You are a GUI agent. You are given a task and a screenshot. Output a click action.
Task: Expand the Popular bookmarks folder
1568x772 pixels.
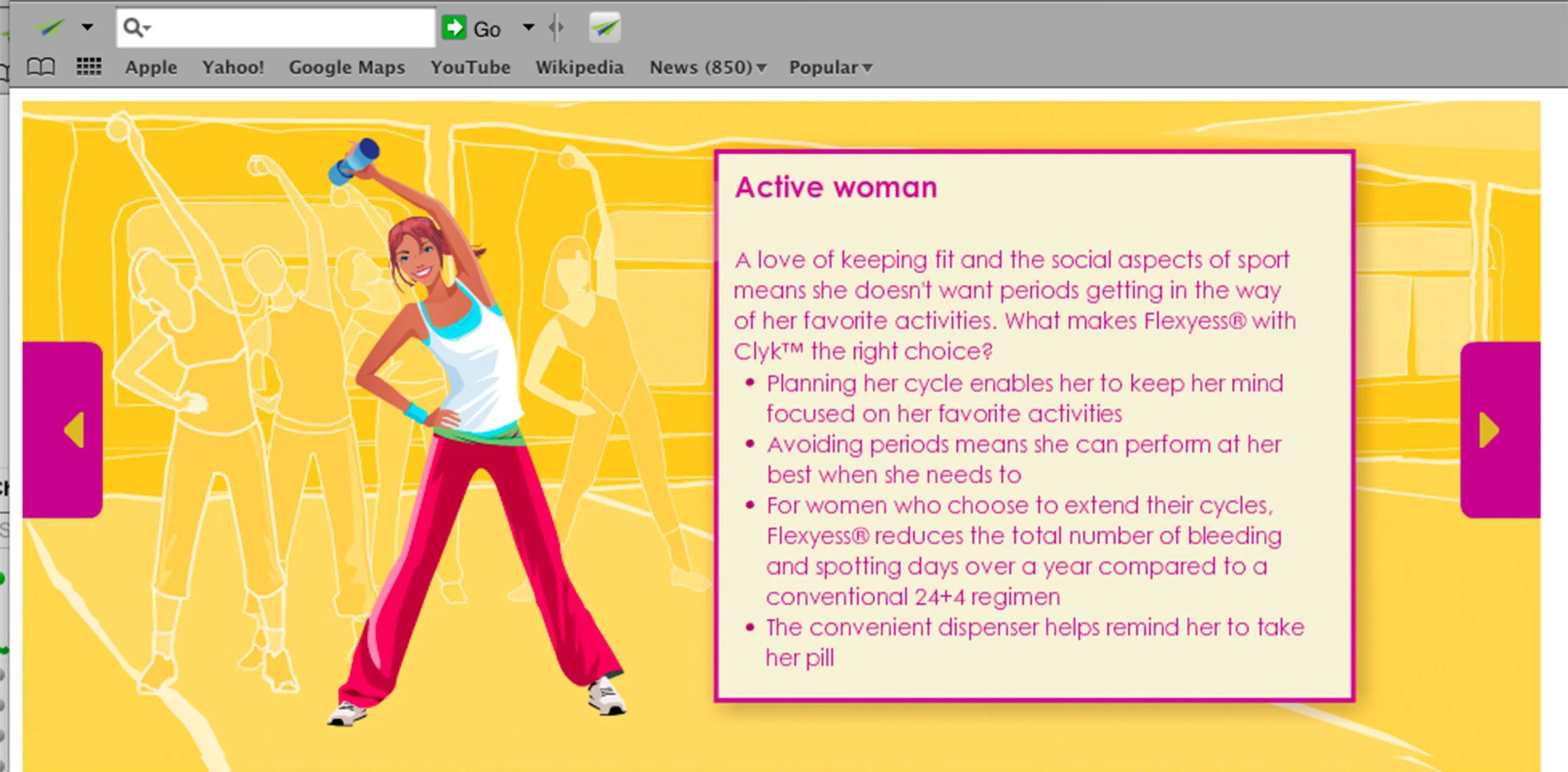(x=830, y=67)
